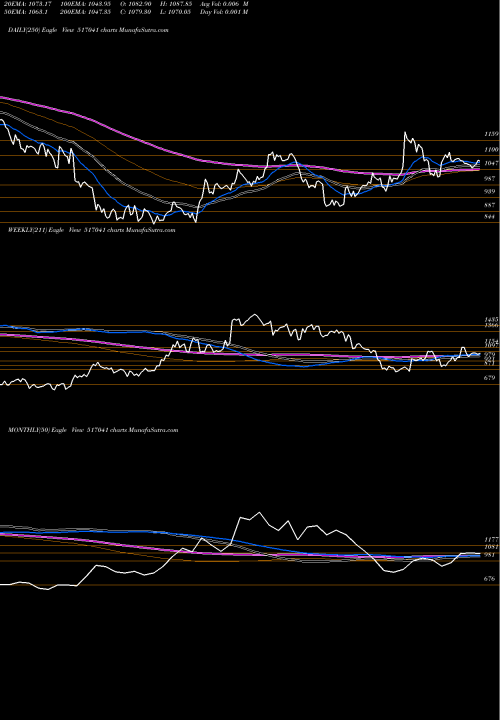
Task: Select the high price 'H:' readout
Action: (x=175, y=4)
